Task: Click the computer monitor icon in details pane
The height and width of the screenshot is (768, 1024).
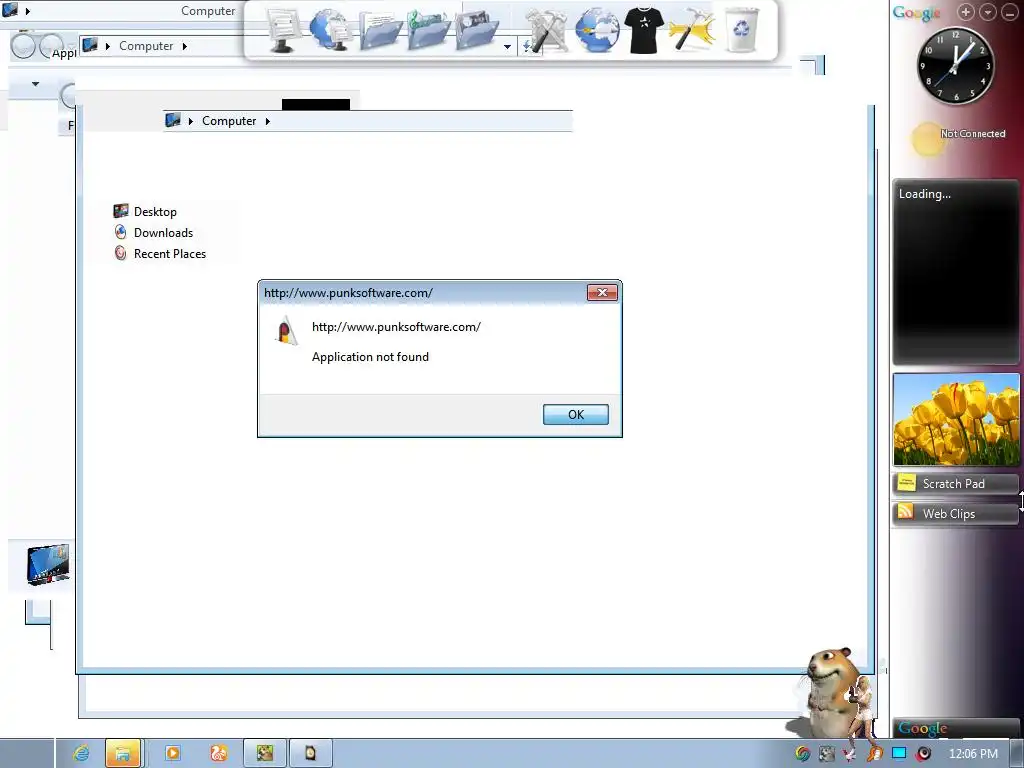Action: pos(48,564)
